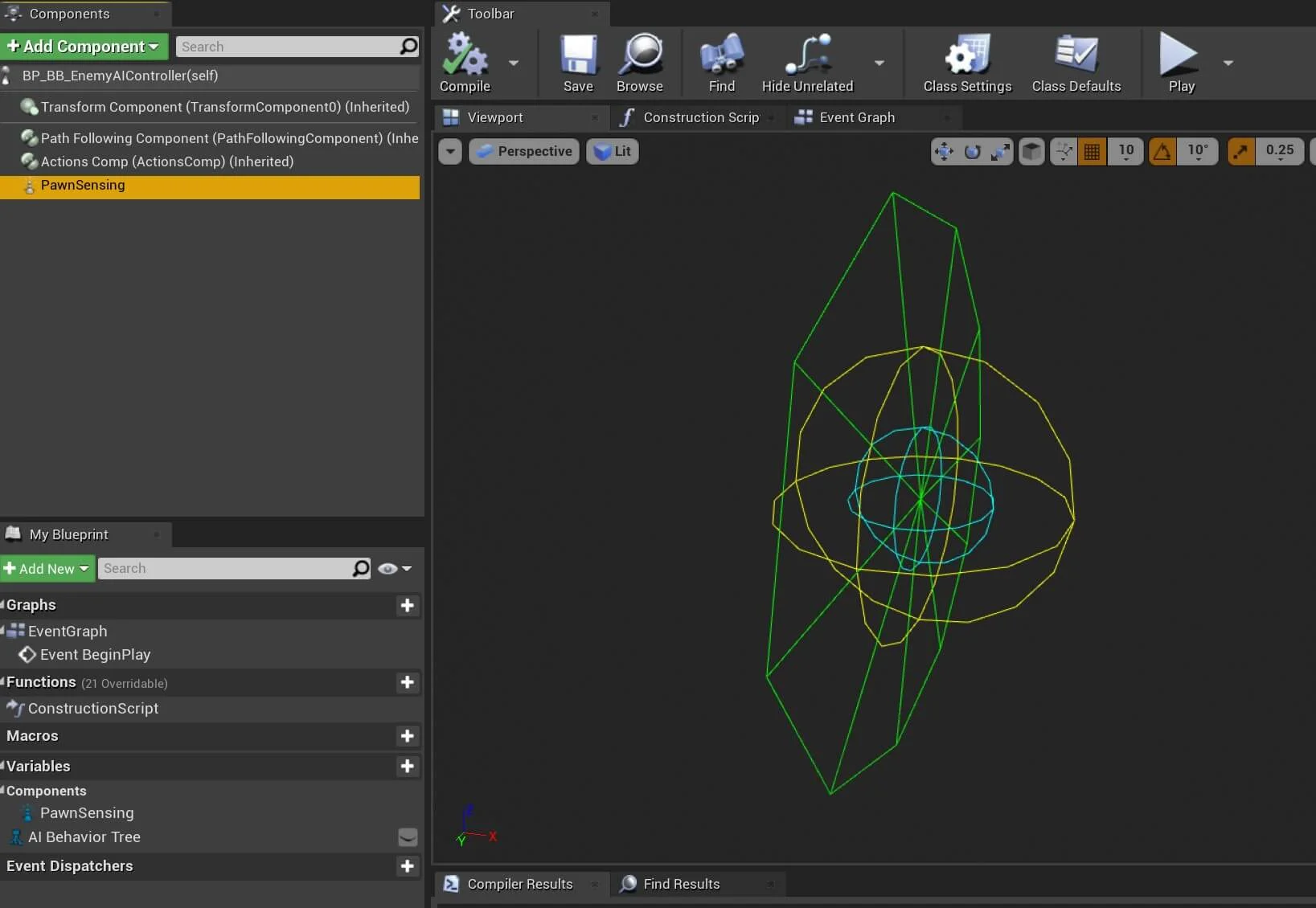This screenshot has width=1316, height=908.
Task: Change rotation snap value 10°
Action: (1198, 151)
